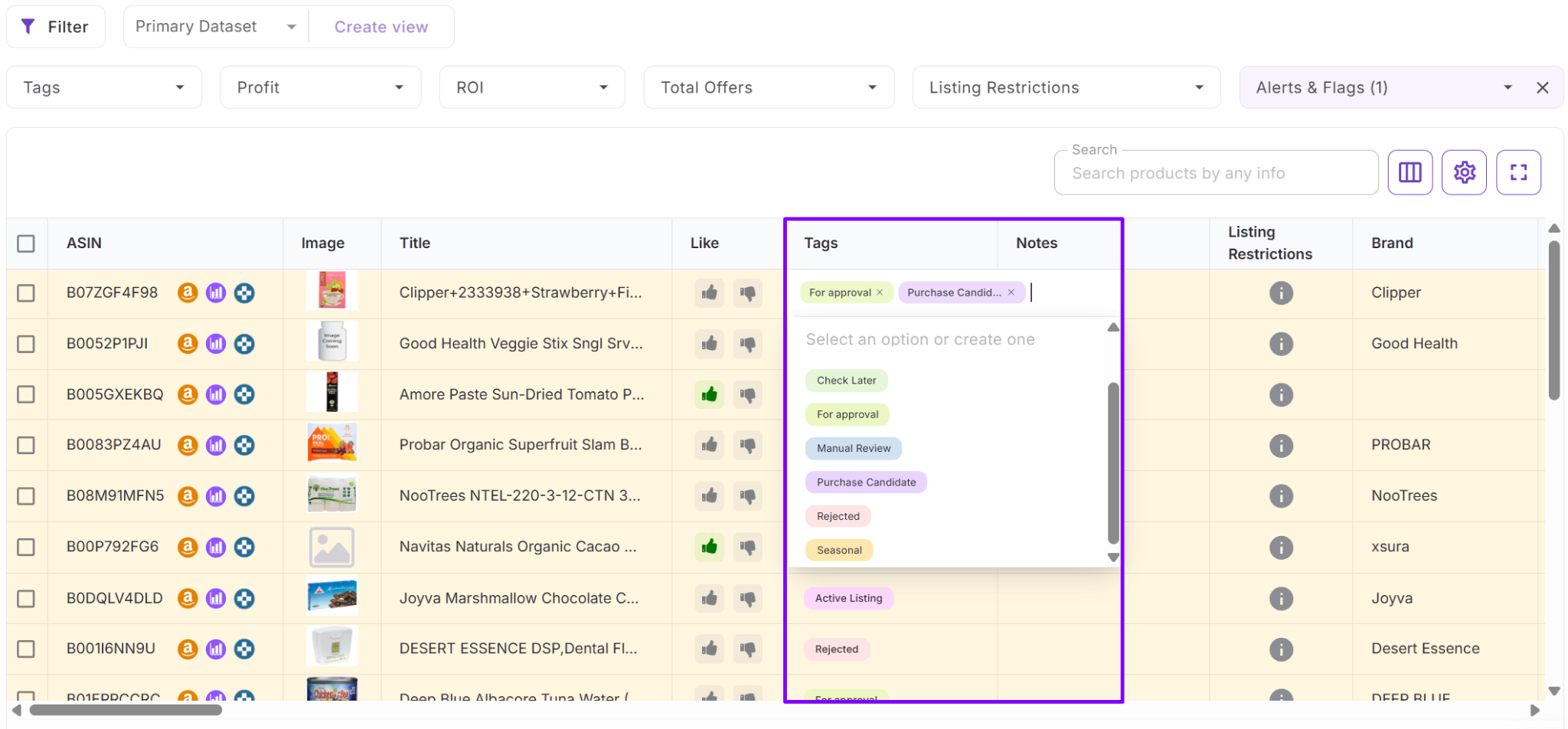Image resolution: width=1568 pixels, height=729 pixels.
Task: Select row checkbox for B00P792FG6
Action: point(26,547)
